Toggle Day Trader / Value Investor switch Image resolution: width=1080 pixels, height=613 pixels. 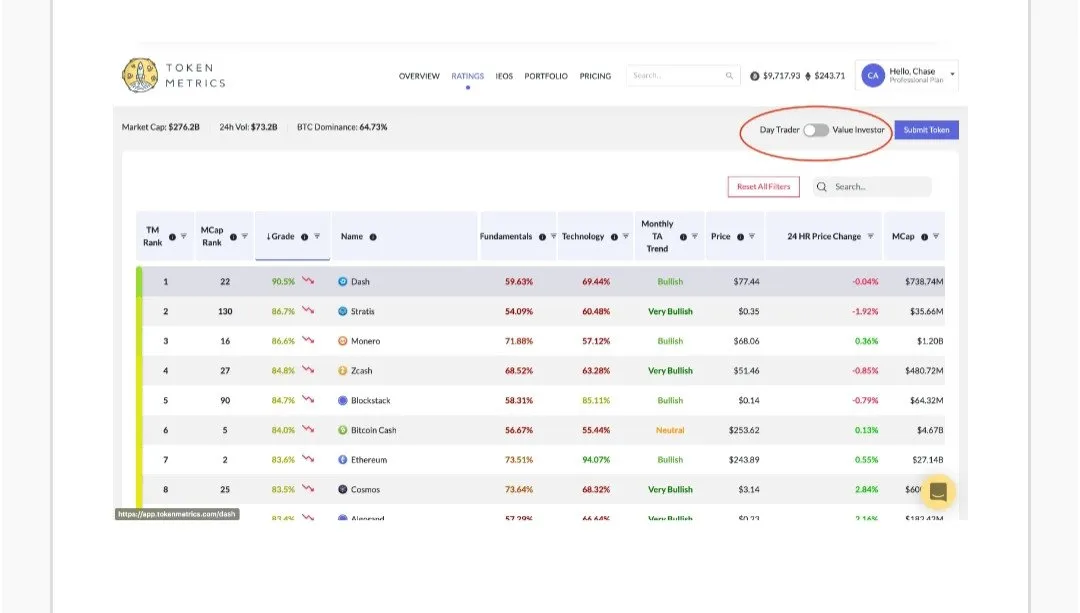tap(816, 130)
